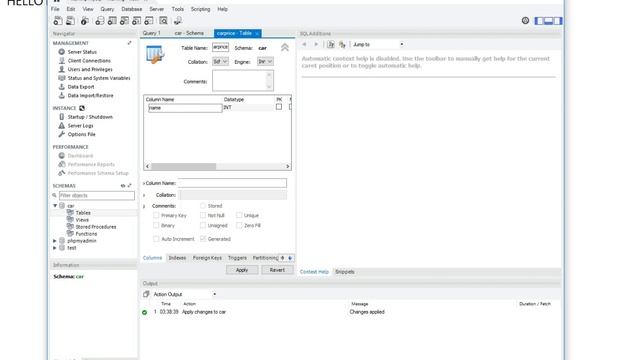Go forward in the SQL Additions help

pos(316,44)
